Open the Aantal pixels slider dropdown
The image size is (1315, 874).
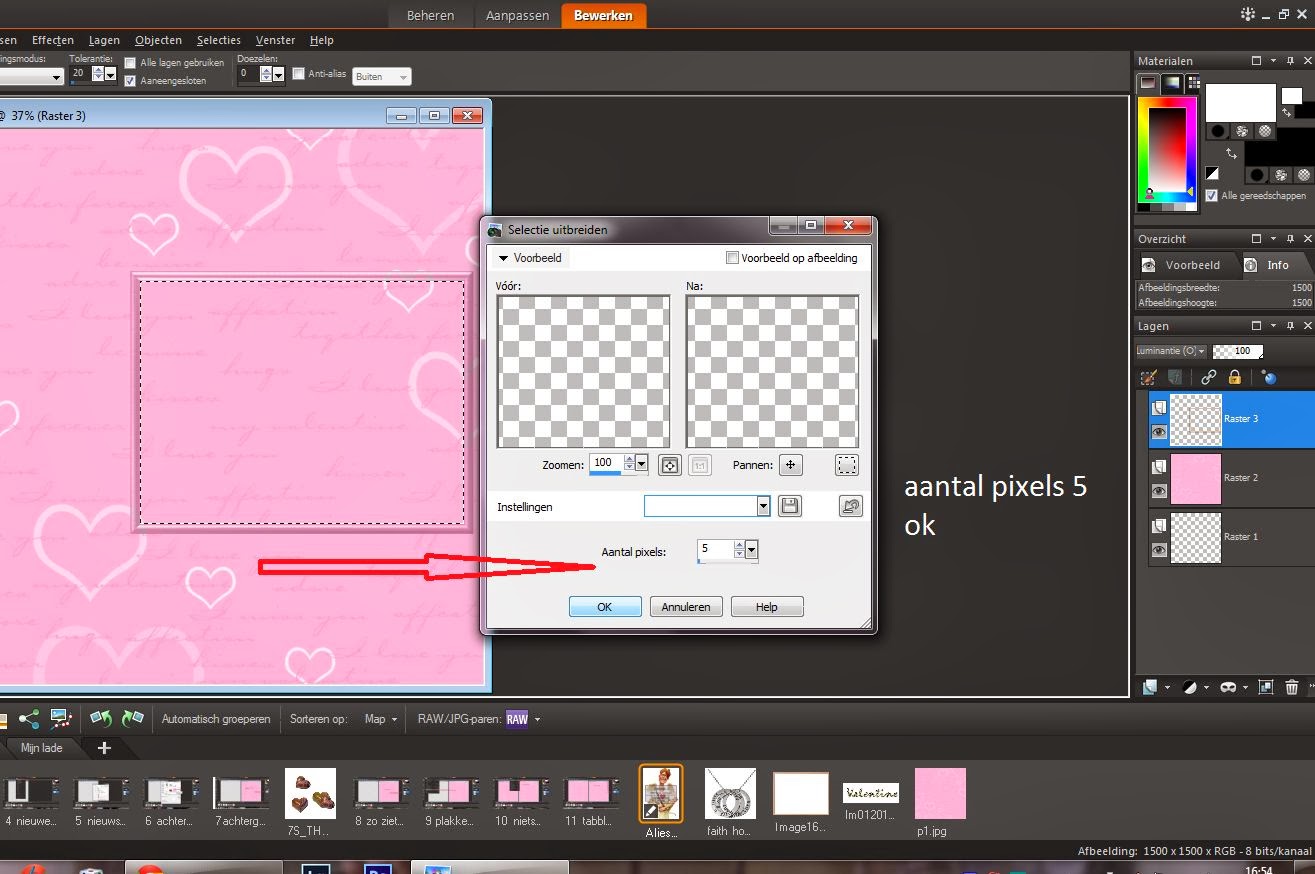[x=752, y=549]
